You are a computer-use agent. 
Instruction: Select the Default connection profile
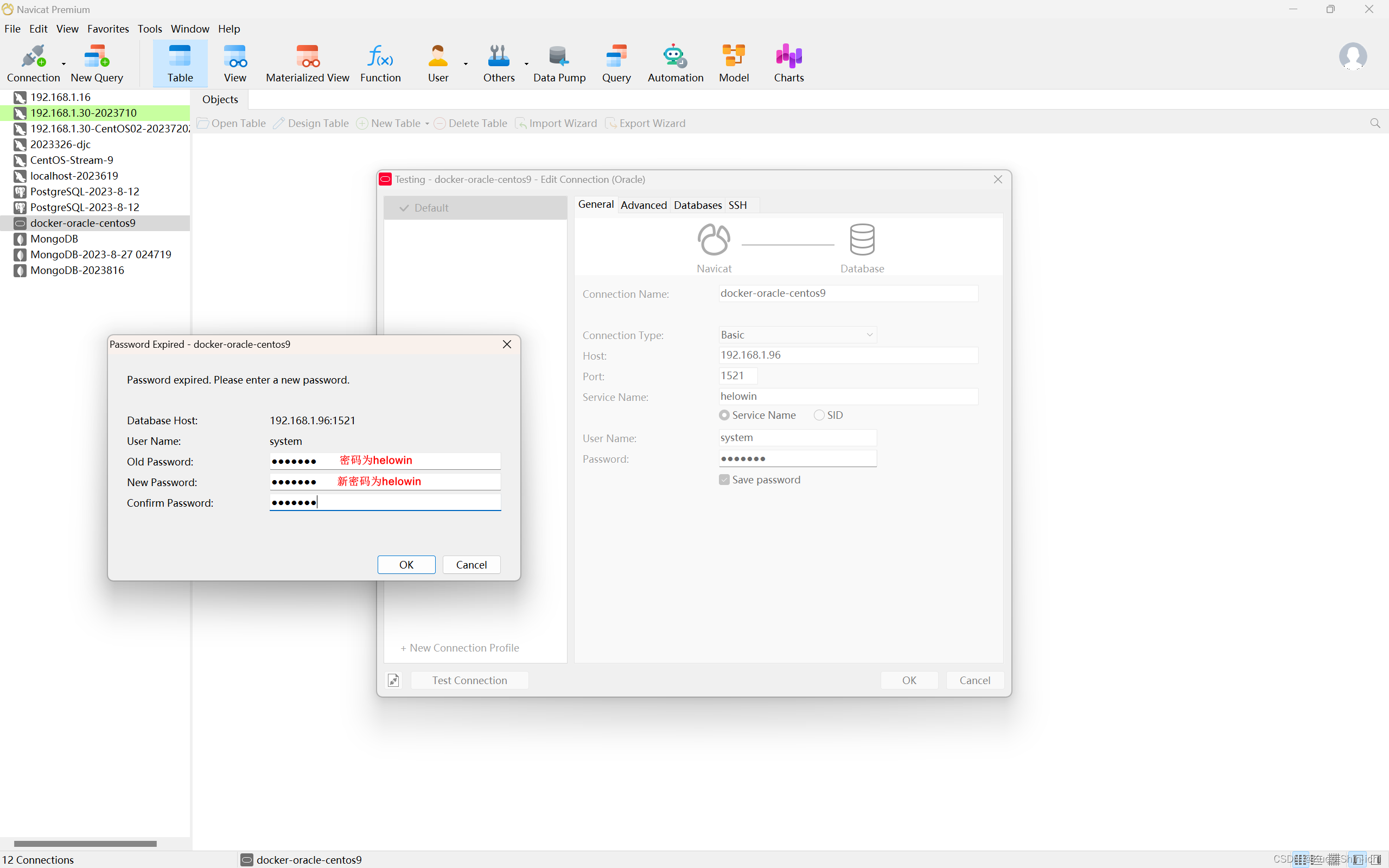pyautogui.click(x=475, y=208)
